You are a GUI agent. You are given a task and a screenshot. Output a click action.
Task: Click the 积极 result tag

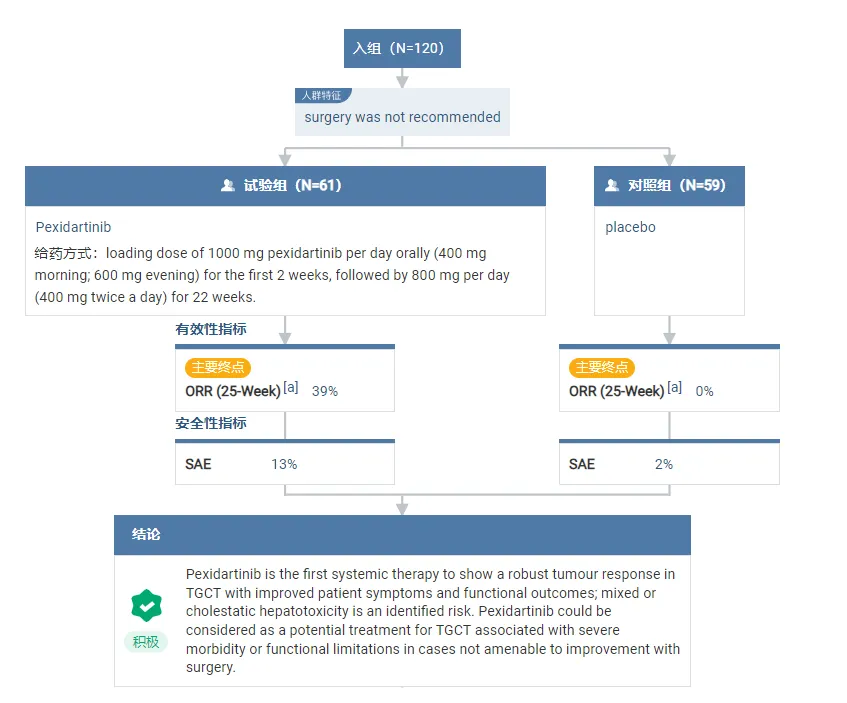click(146, 642)
